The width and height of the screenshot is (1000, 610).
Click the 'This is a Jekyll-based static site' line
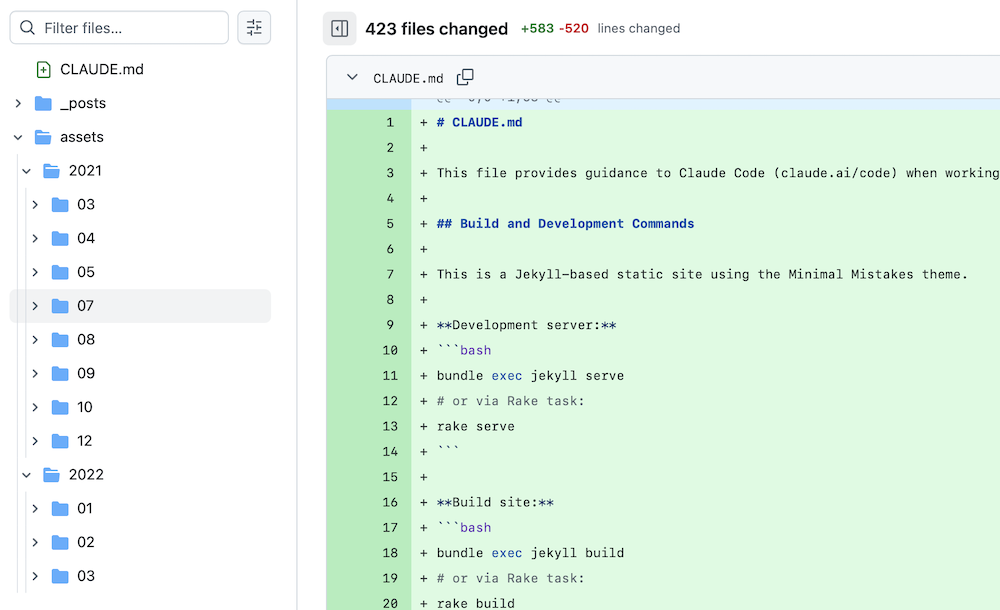click(702, 274)
